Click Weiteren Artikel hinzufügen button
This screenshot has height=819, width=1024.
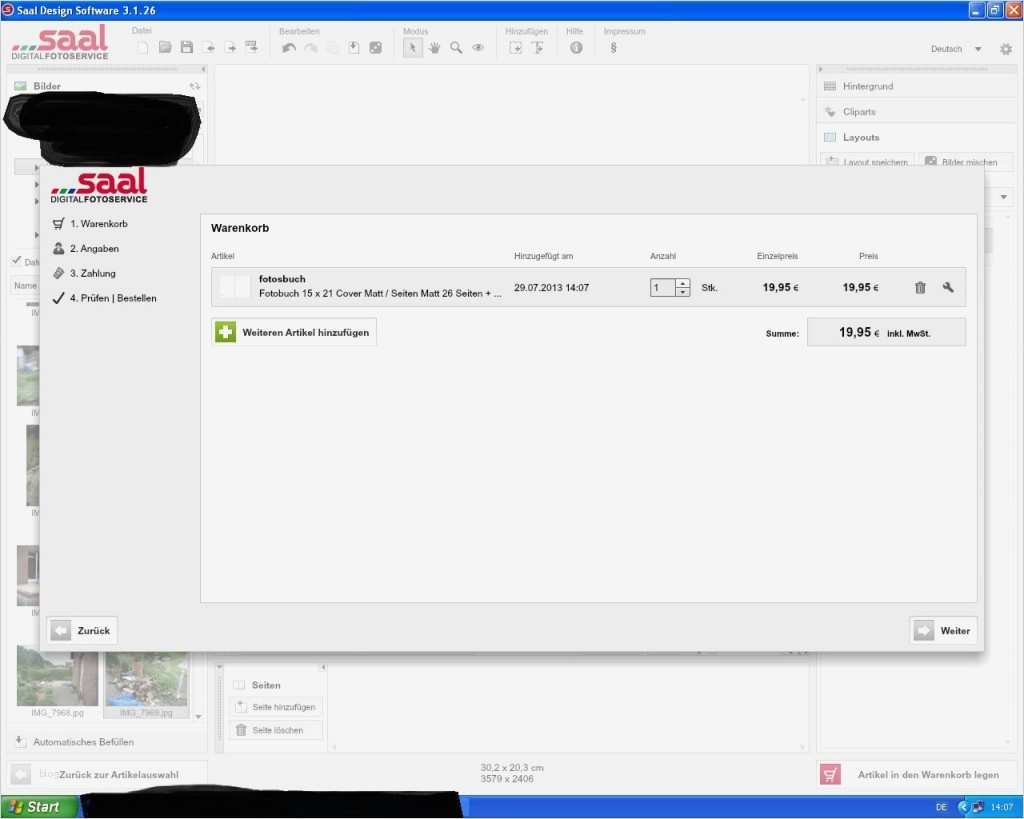click(294, 332)
